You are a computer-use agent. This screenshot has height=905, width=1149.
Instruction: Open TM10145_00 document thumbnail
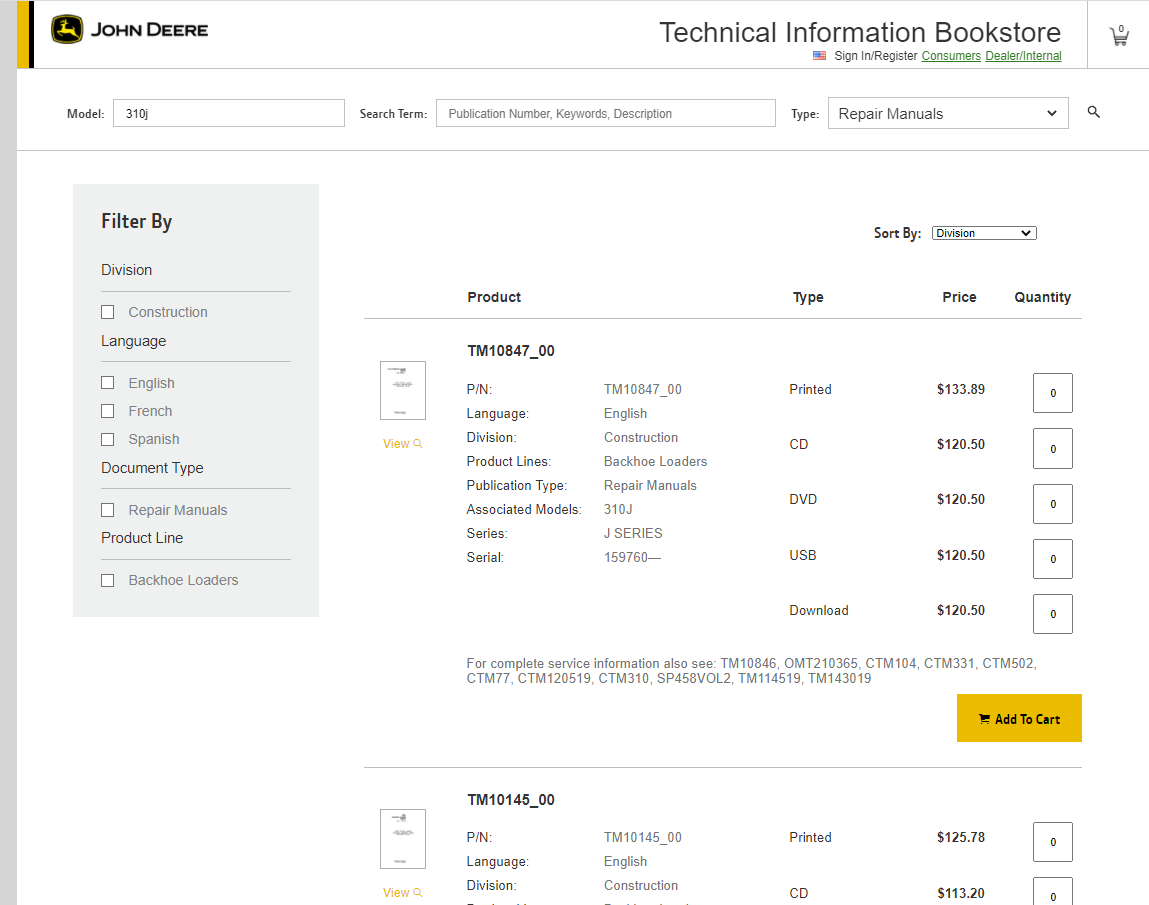pyautogui.click(x=403, y=839)
